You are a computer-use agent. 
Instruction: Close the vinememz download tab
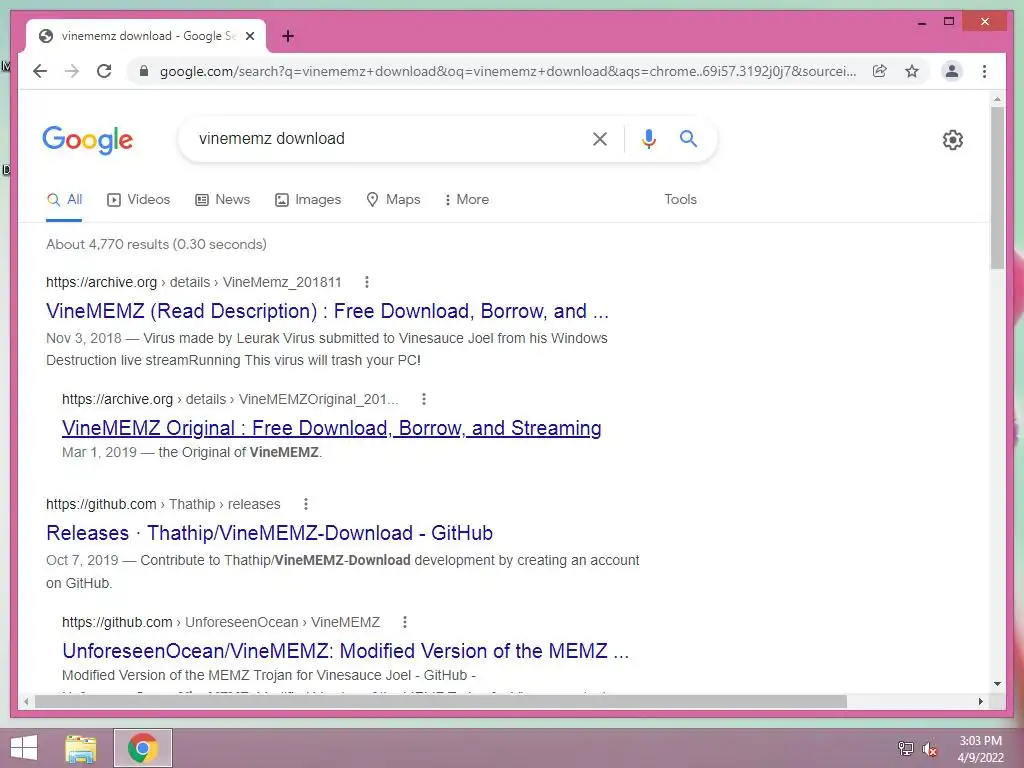250,36
